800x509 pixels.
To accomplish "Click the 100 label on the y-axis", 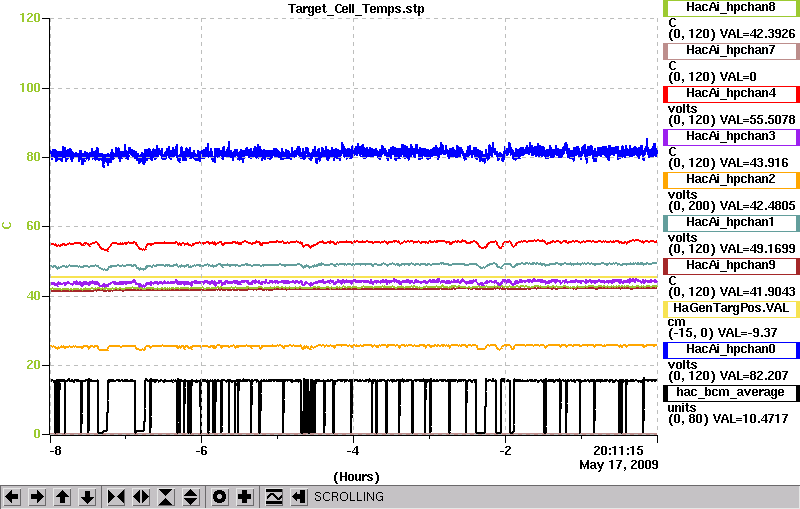I will 30,88.
